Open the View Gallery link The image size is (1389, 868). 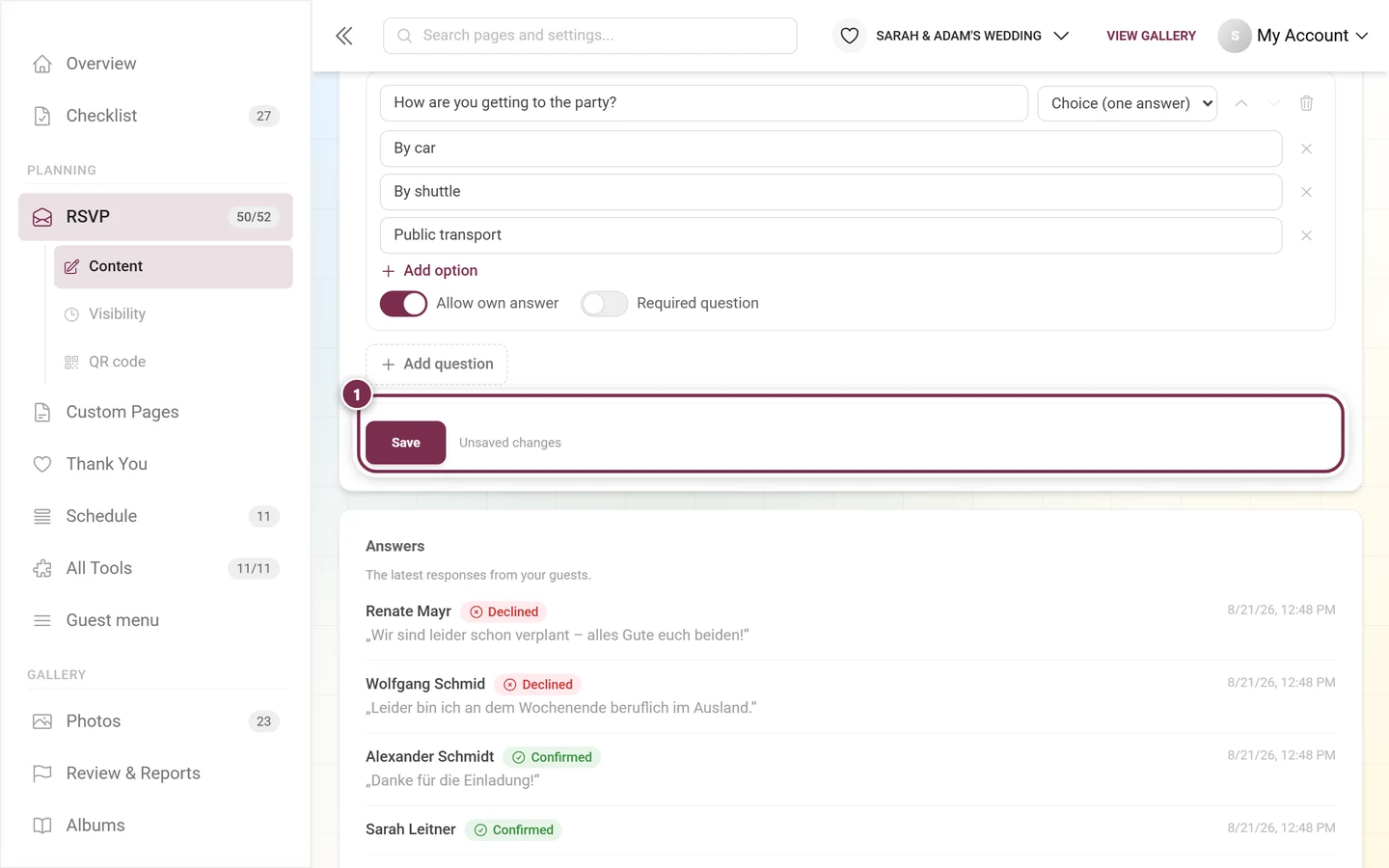pos(1151,36)
